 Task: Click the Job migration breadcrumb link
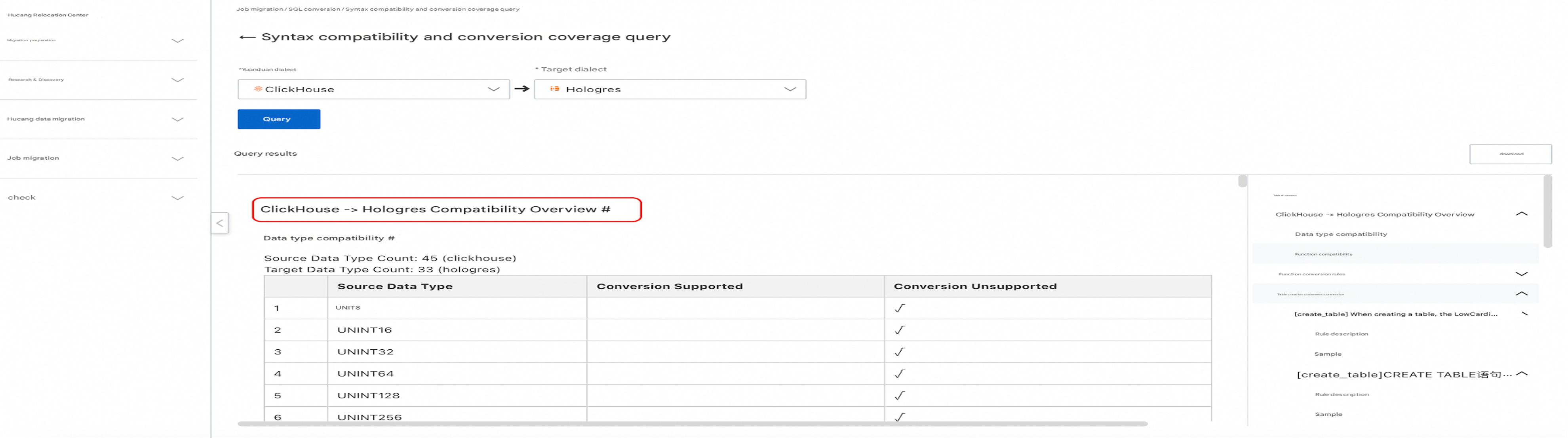[259, 9]
